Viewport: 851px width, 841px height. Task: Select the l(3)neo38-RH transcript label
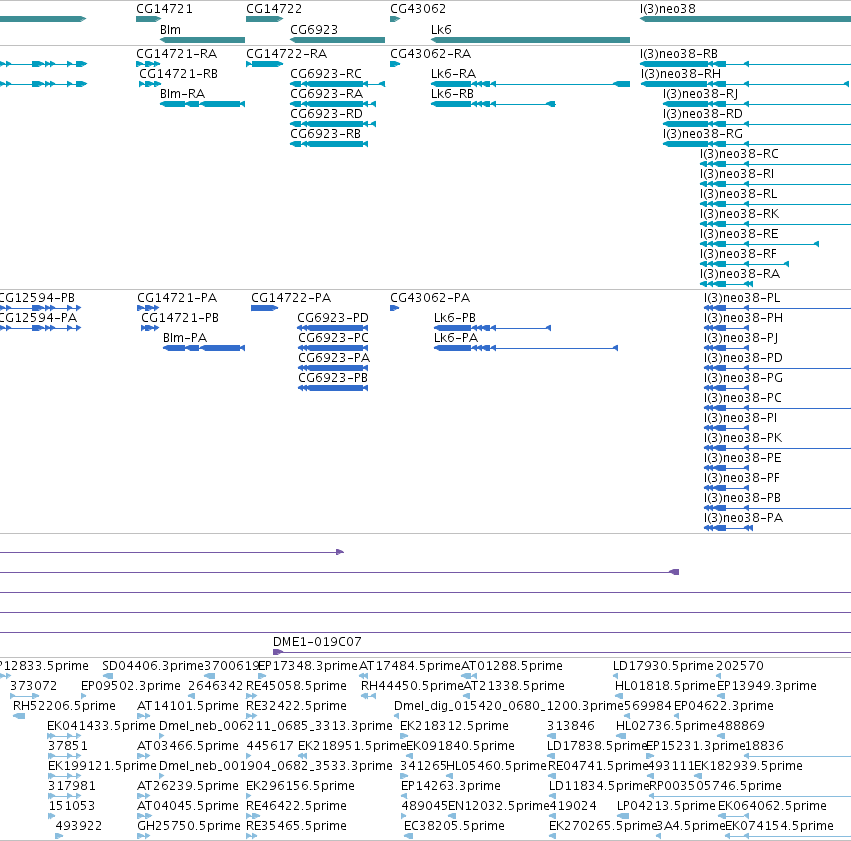681,74
